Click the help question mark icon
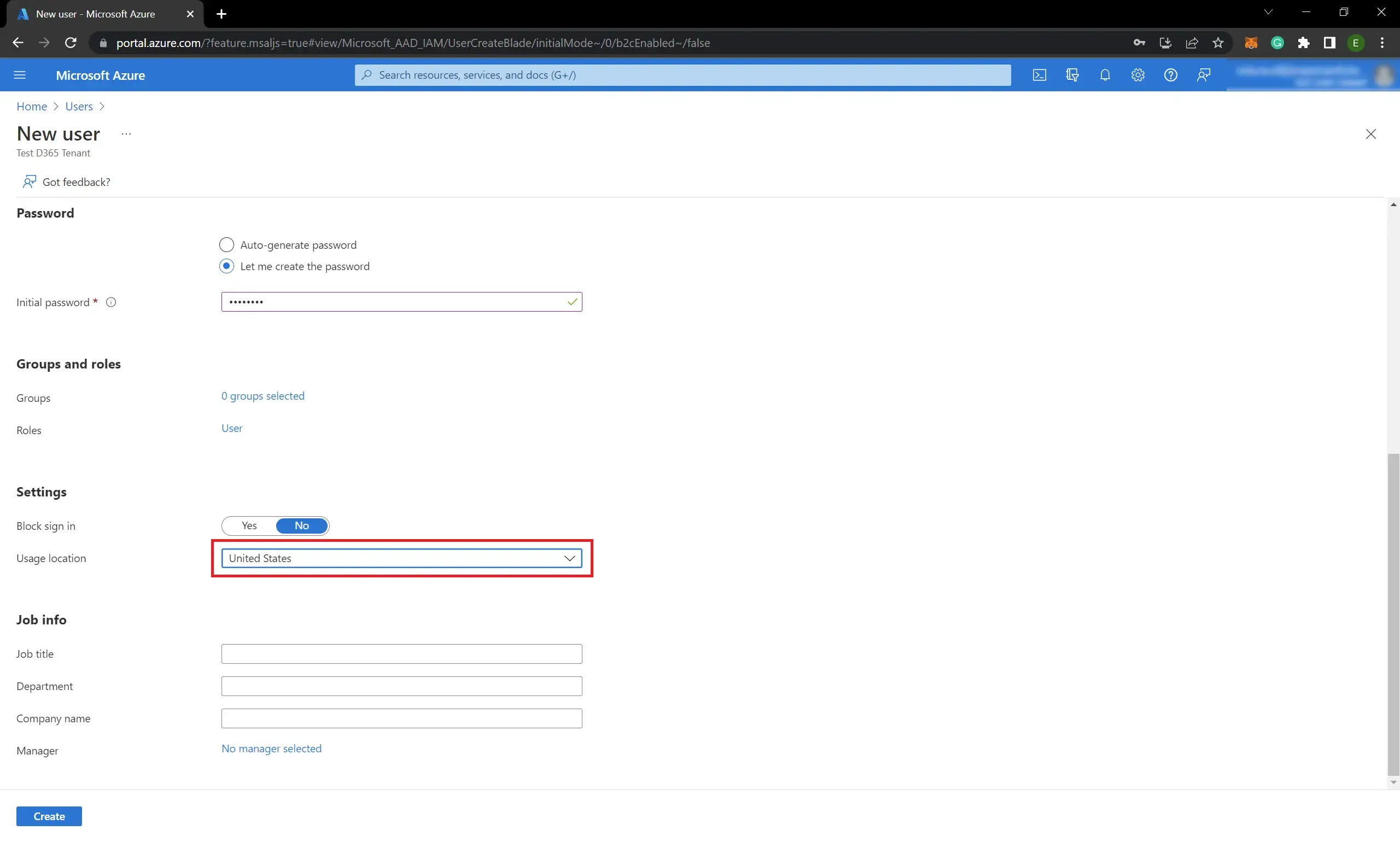This screenshot has height=842, width=1400. click(1171, 75)
